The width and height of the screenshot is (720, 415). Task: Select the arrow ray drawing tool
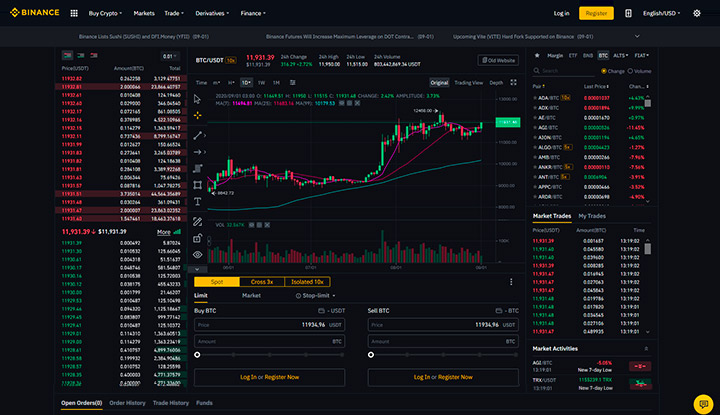point(197,152)
